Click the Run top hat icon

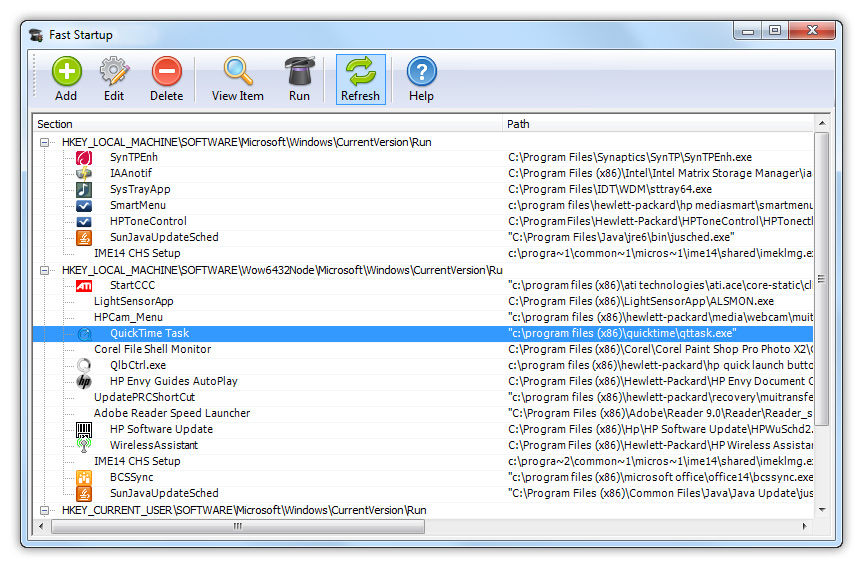pyautogui.click(x=299, y=73)
